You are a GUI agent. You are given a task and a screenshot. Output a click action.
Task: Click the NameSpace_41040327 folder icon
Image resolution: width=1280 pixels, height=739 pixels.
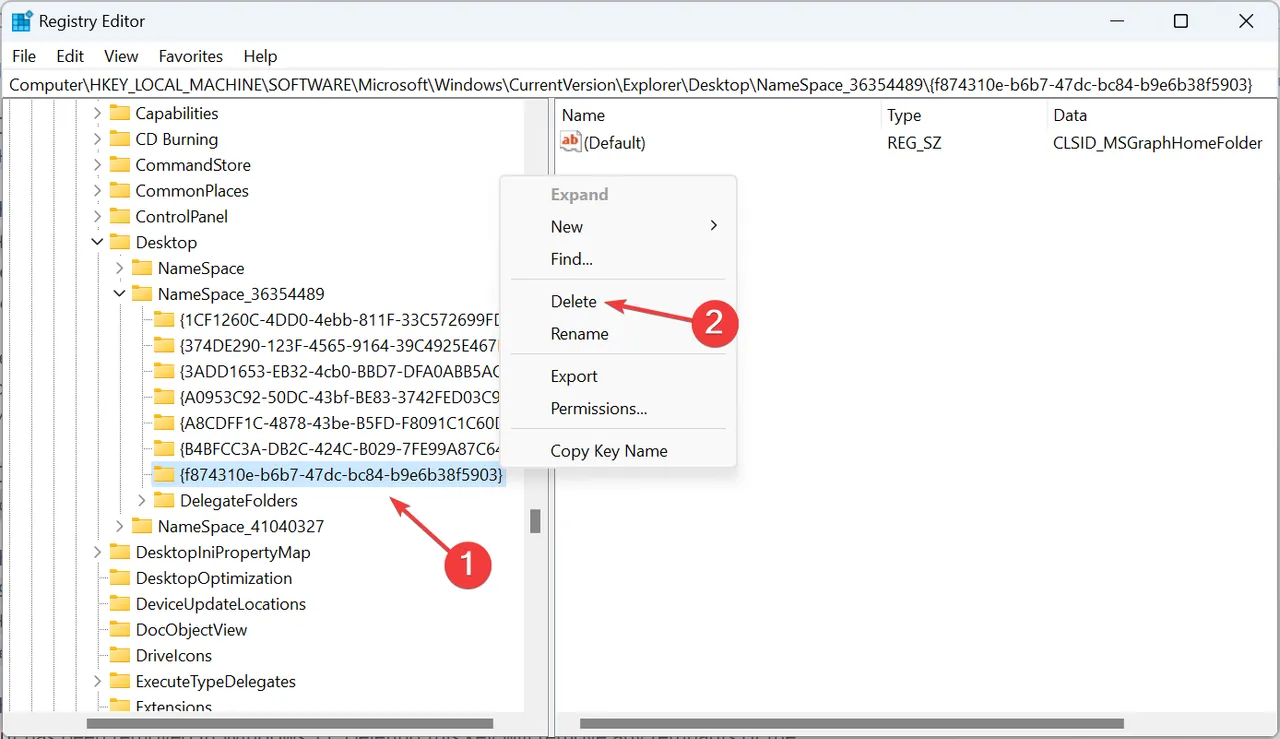click(x=142, y=526)
